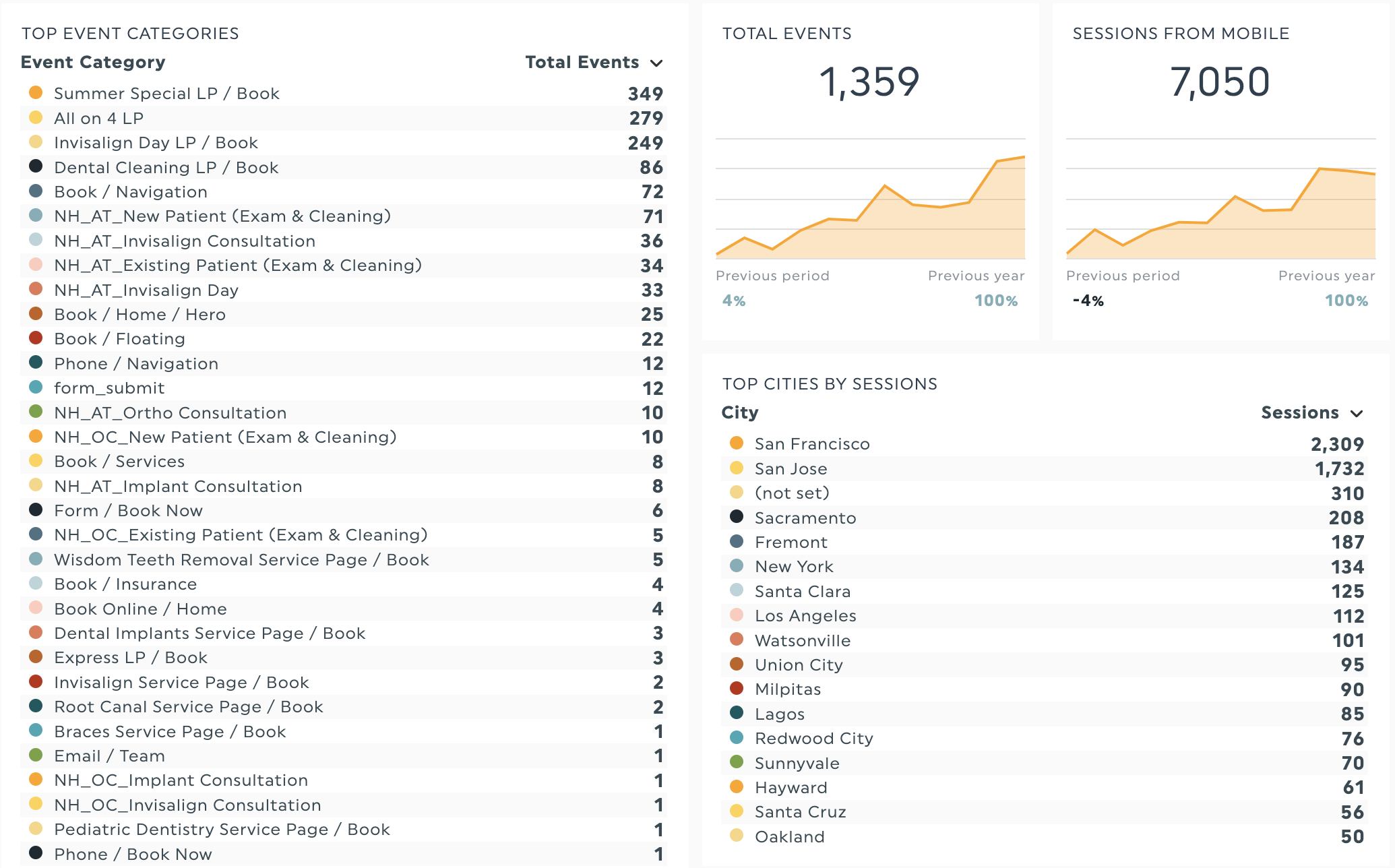Click Total Events sort arrow

point(656,63)
